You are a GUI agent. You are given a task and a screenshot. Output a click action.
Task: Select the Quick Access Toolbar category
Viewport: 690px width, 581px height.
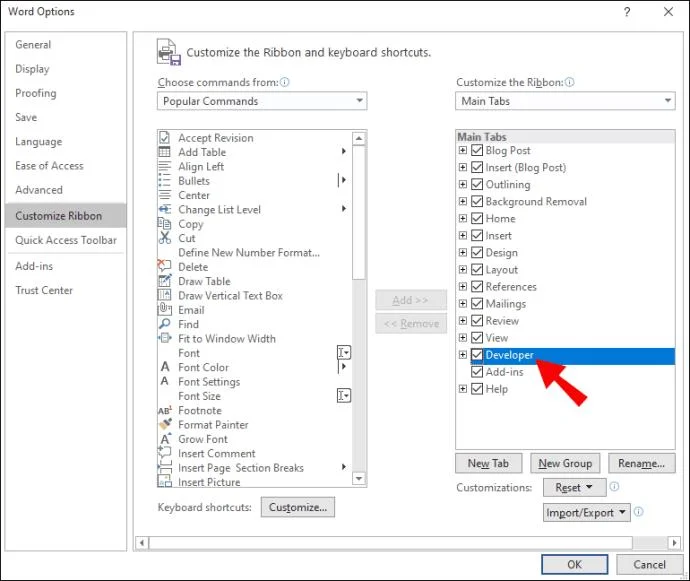(x=66, y=240)
